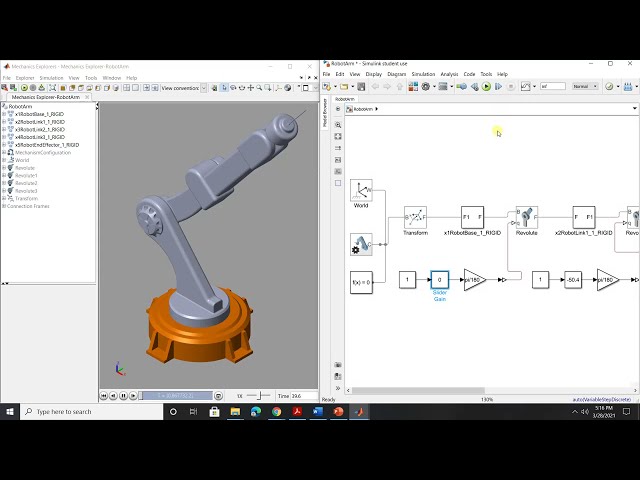This screenshot has height=480, width=640.
Task: Open dropdown arrow beside Model Configuration gear
Action: (434, 87)
